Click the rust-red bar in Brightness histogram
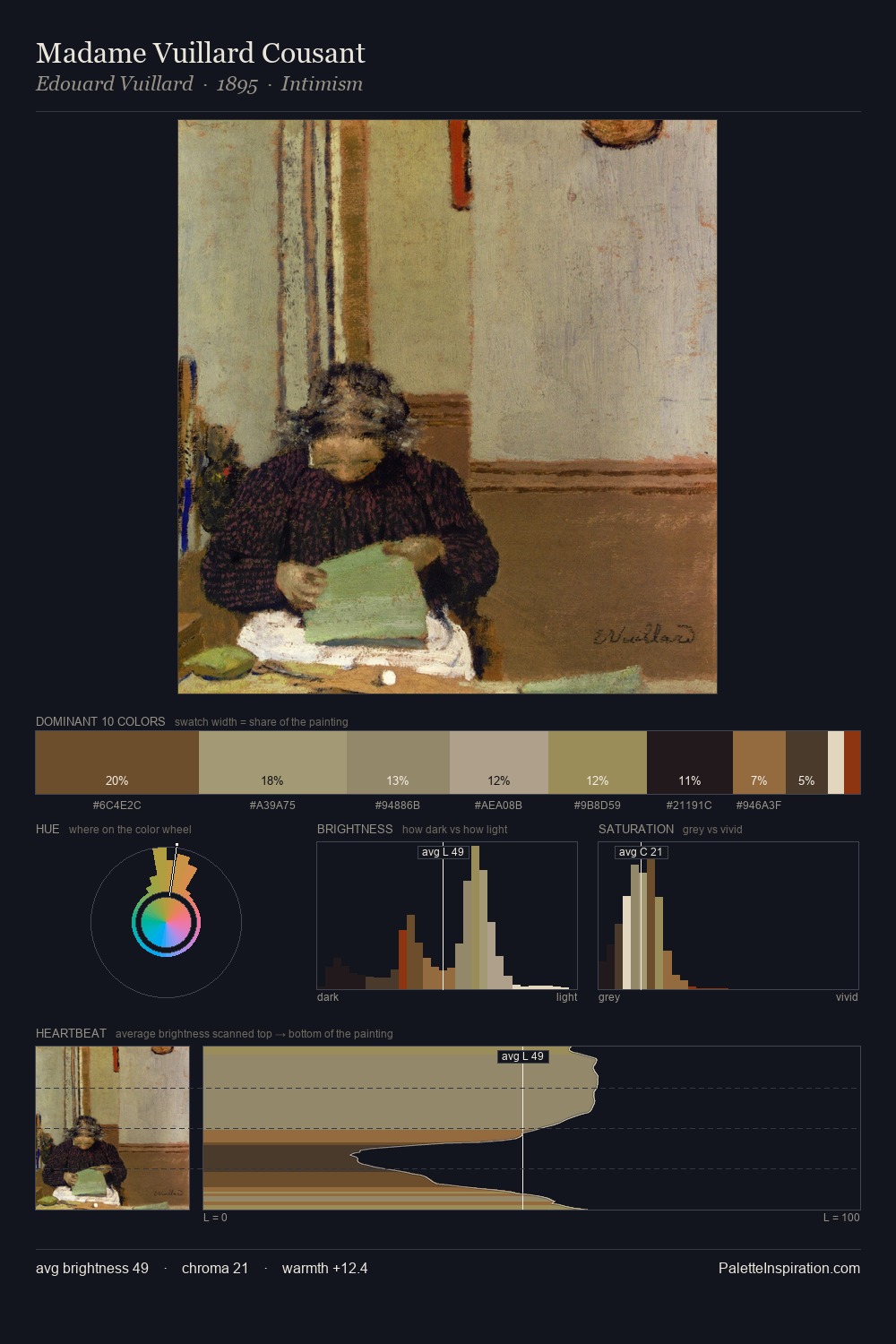 coord(403,960)
